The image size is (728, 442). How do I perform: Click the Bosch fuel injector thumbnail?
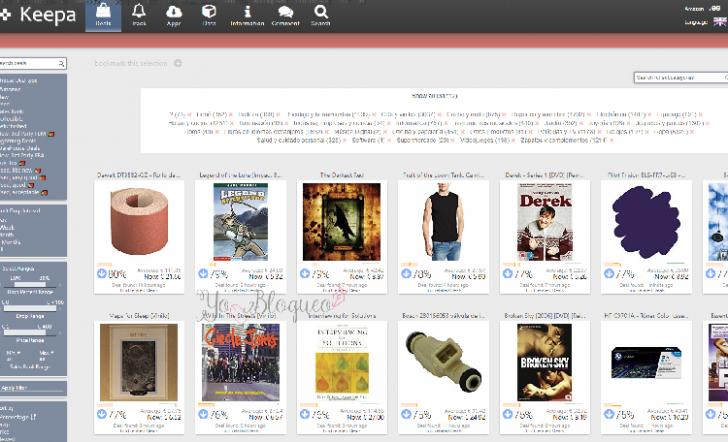click(443, 363)
